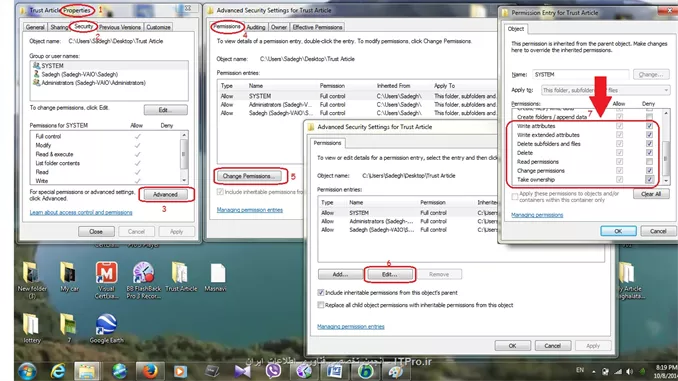Click scroll-down arrow in Permissions for SYSTEM list
The height and width of the screenshot is (381, 678).
point(184,180)
